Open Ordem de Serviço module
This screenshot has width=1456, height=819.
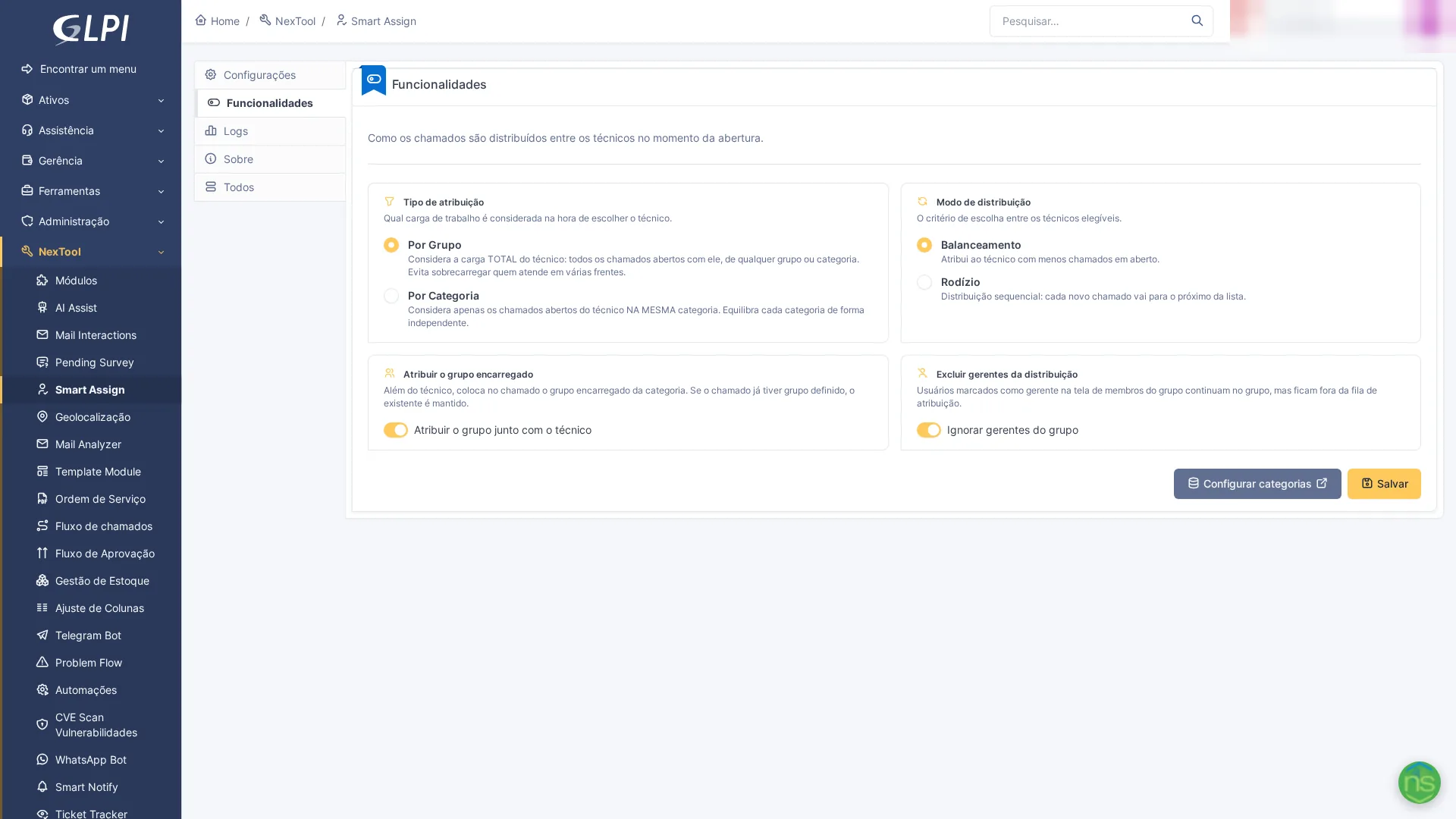click(x=92, y=499)
